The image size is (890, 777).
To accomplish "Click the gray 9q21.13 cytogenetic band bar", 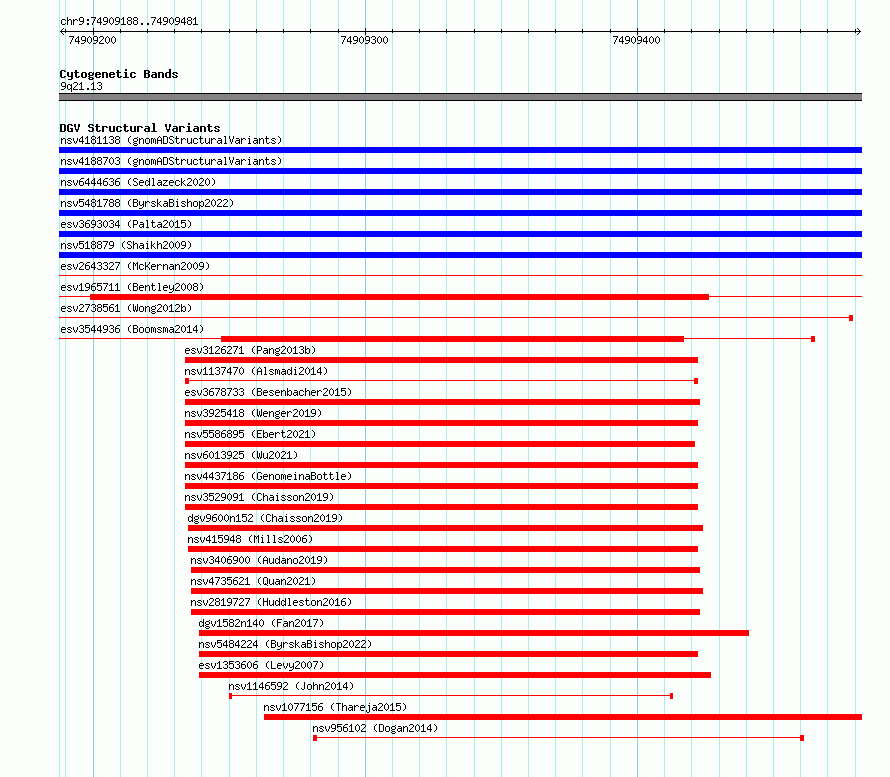I will click(460, 97).
